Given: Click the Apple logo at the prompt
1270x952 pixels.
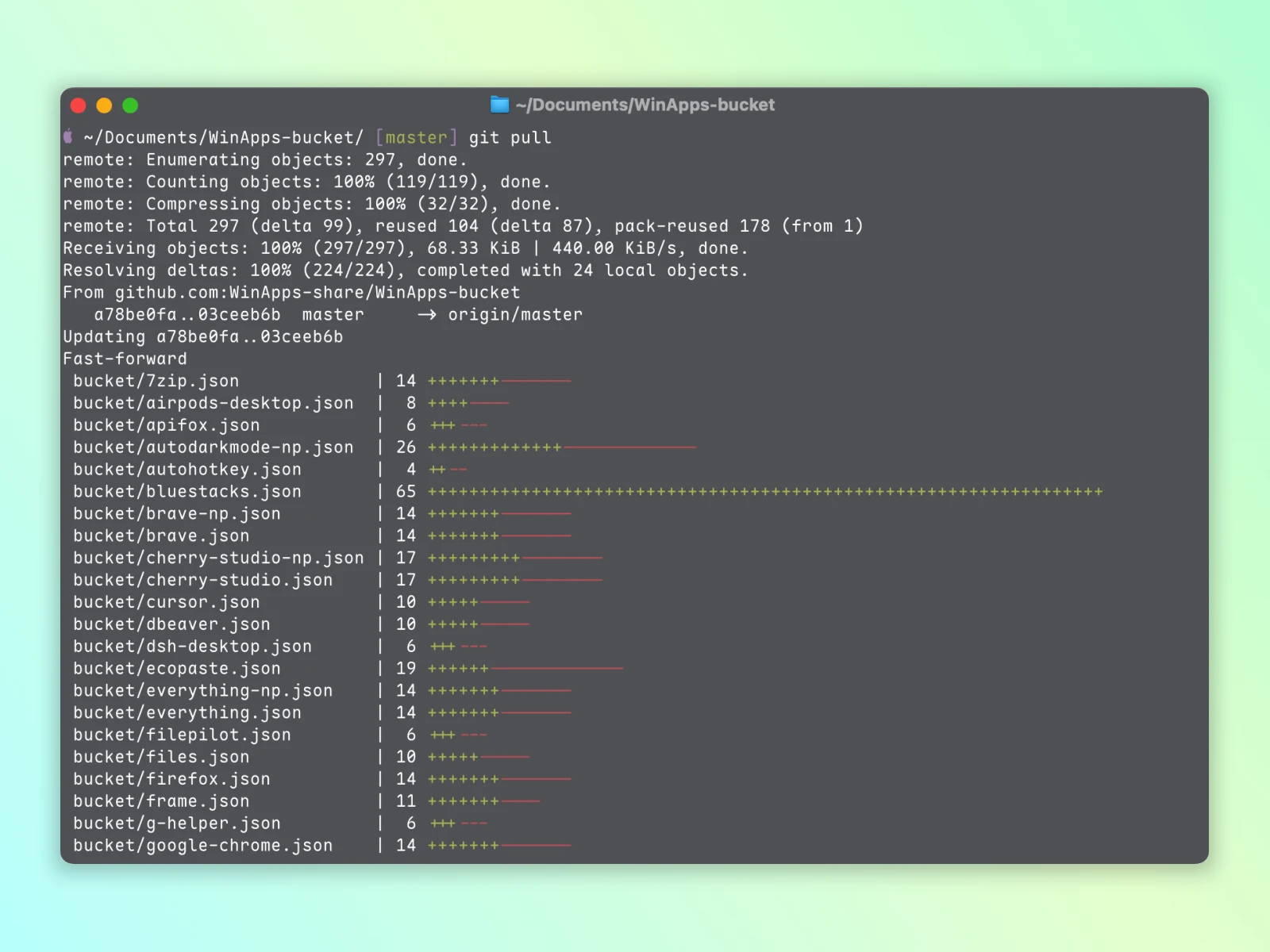Looking at the screenshot, I should pyautogui.click(x=68, y=136).
